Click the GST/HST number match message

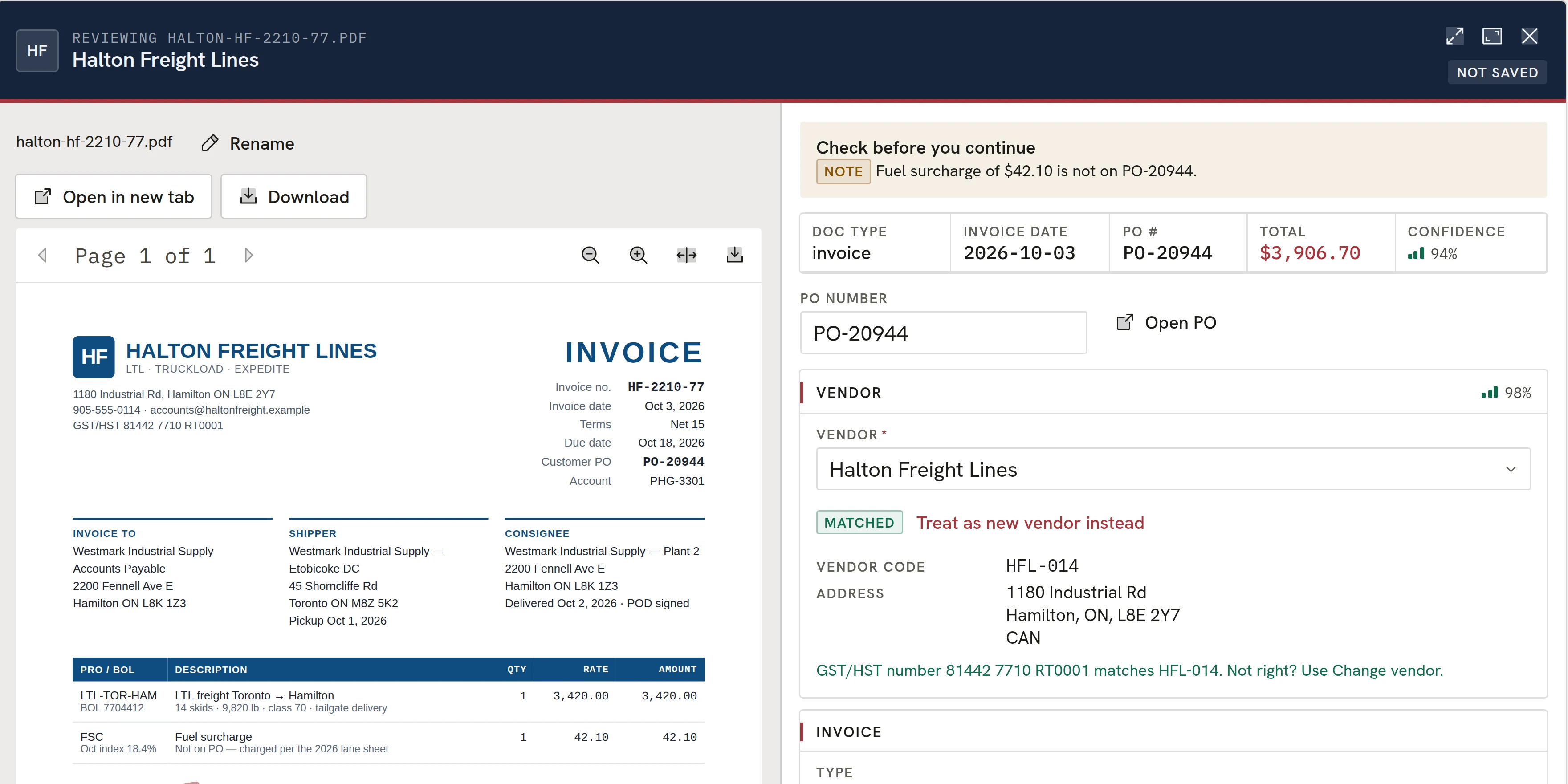point(1130,671)
